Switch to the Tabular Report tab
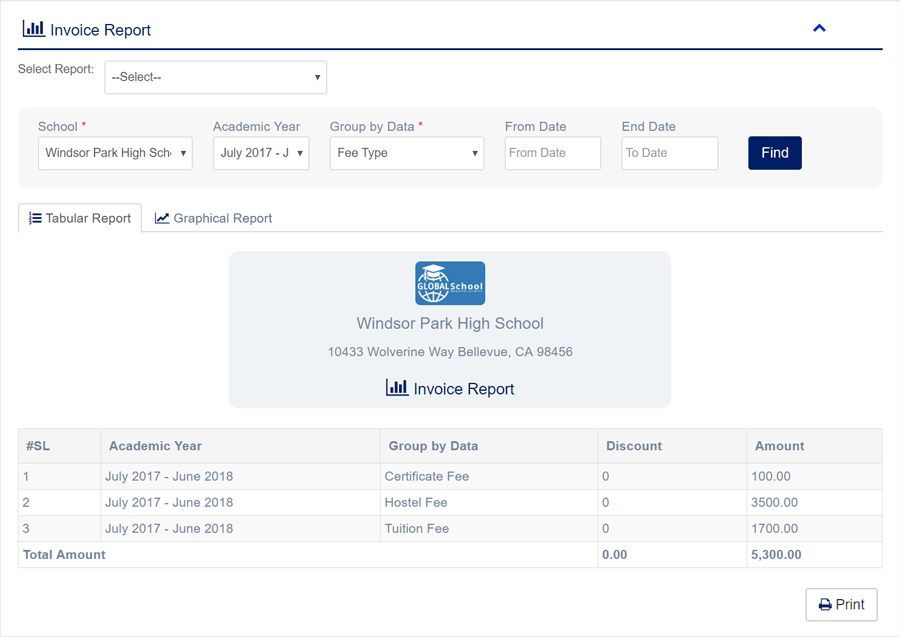The image size is (900, 637). 80,218
